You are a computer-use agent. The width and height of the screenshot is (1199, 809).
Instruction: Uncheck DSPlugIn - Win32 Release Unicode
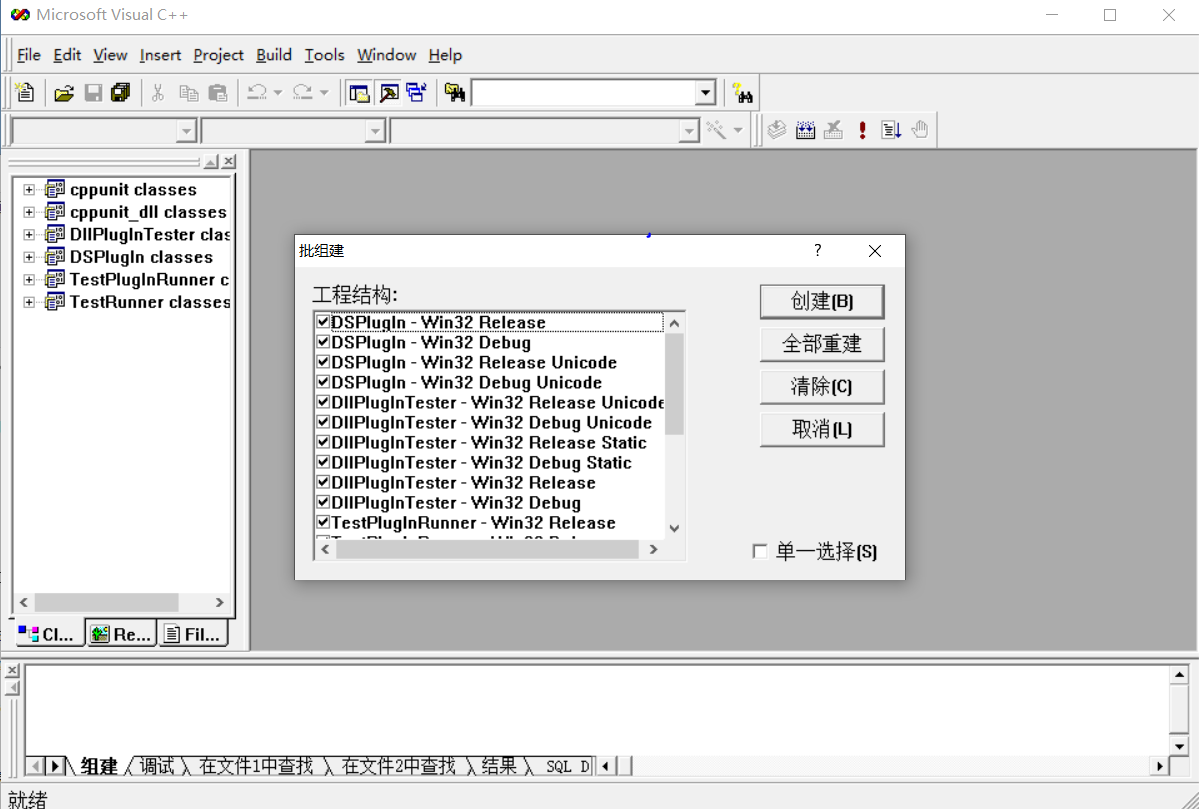point(323,362)
